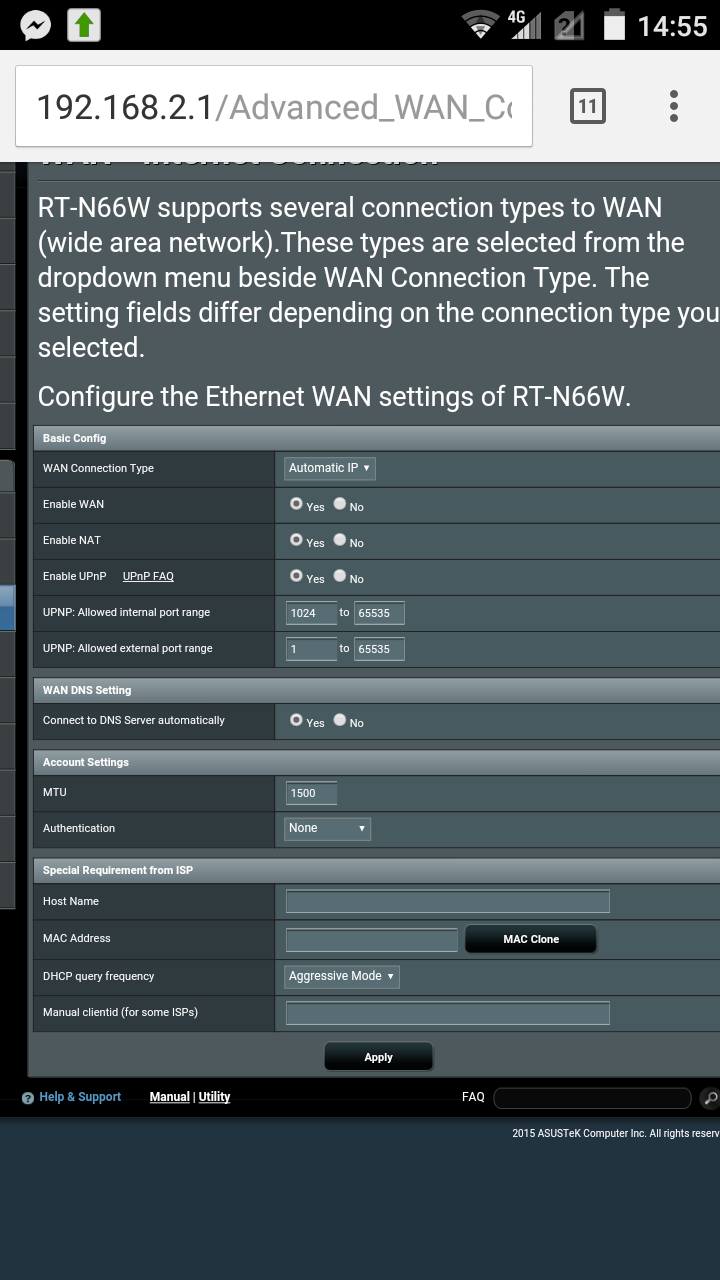The image size is (720, 1280).
Task: Click the Basic Config section header
Action: [376, 438]
